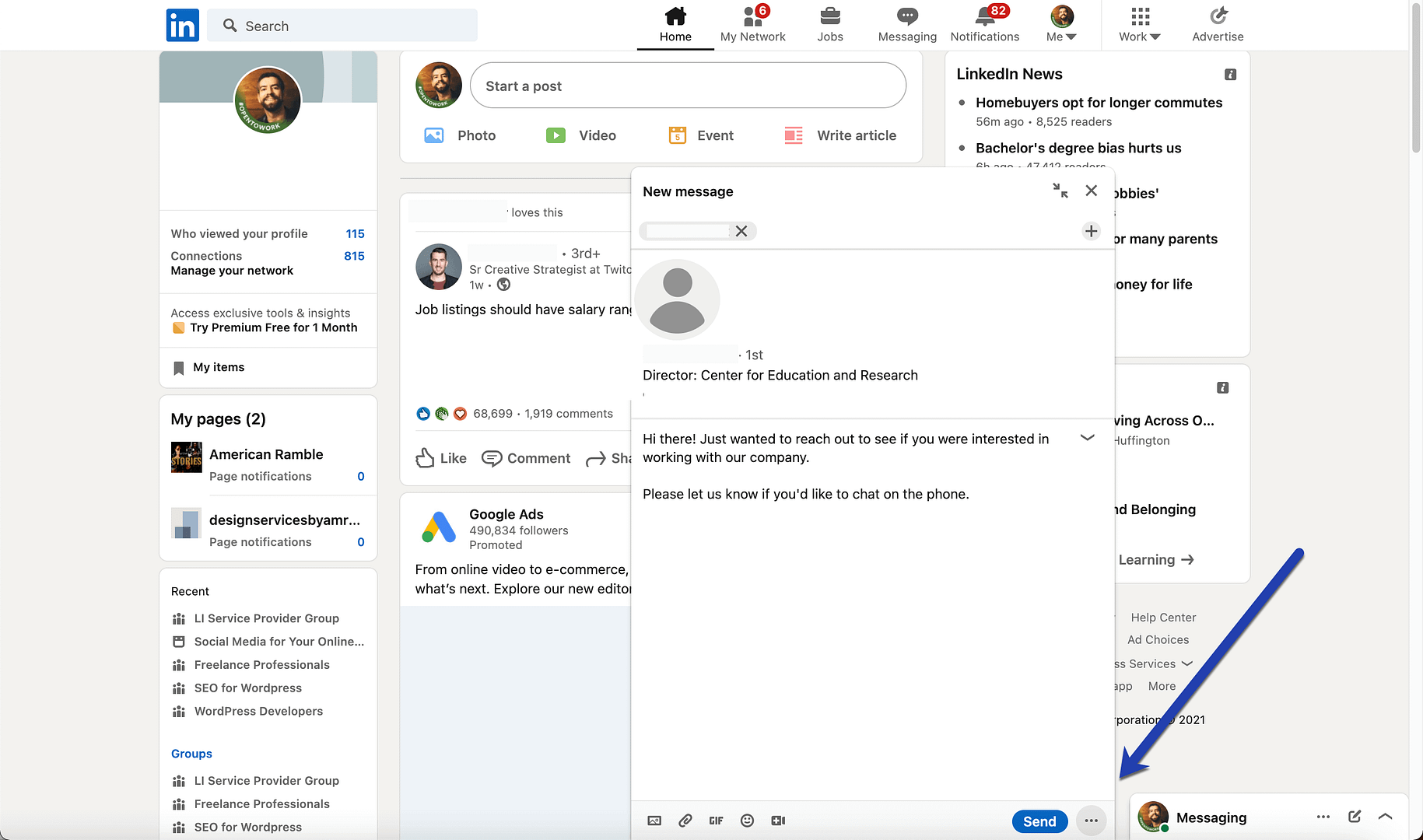Send the drafted message
The height and width of the screenshot is (840, 1423).
tap(1039, 821)
